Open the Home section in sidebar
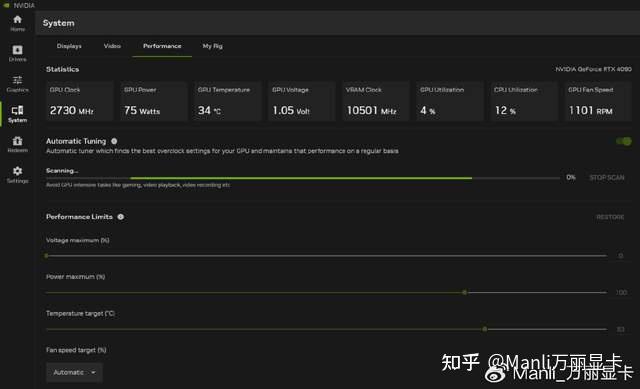Screen dimensions: 640x389 (18, 23)
